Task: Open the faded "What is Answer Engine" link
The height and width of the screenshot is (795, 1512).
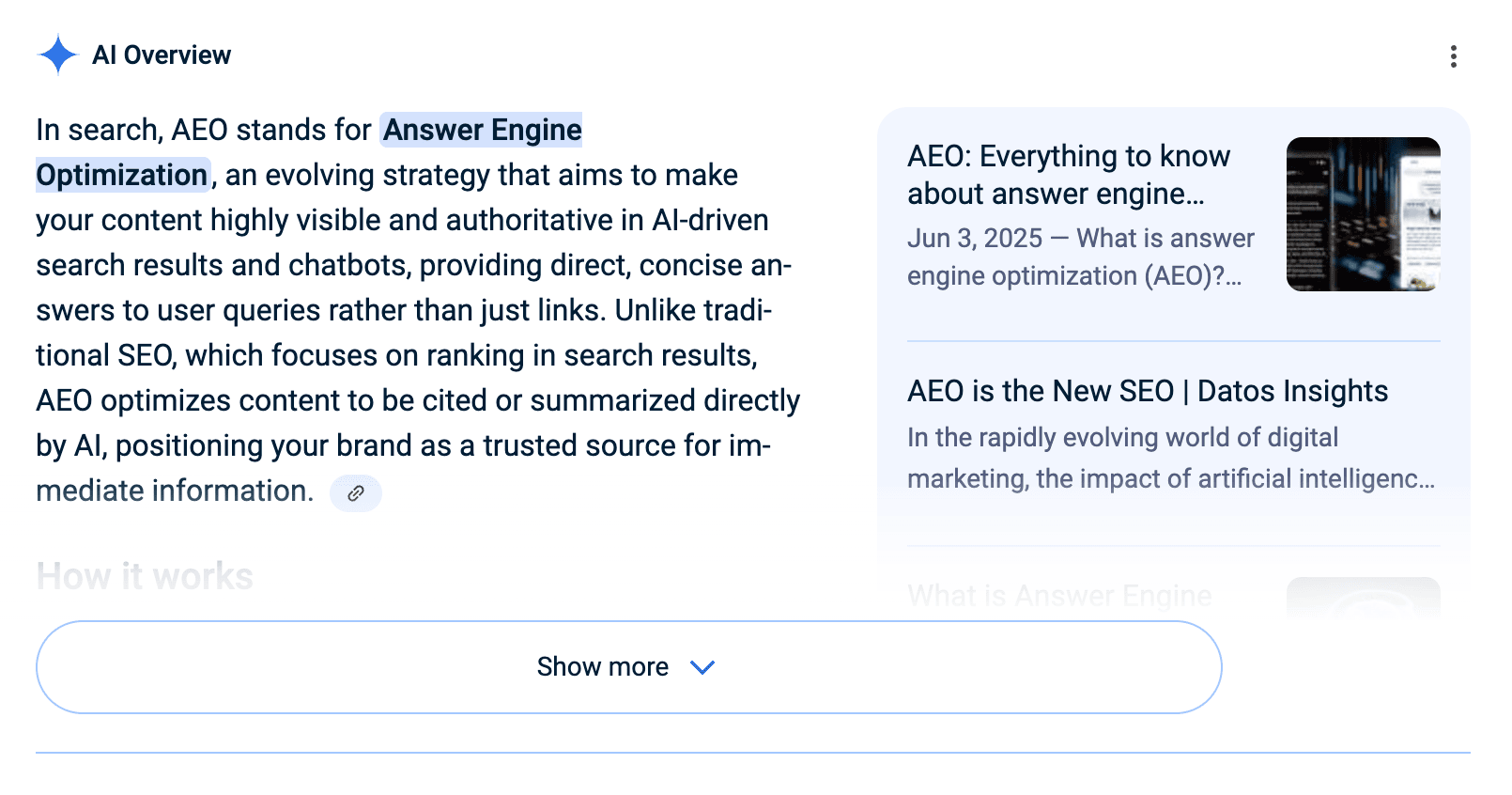Action: click(x=1059, y=595)
